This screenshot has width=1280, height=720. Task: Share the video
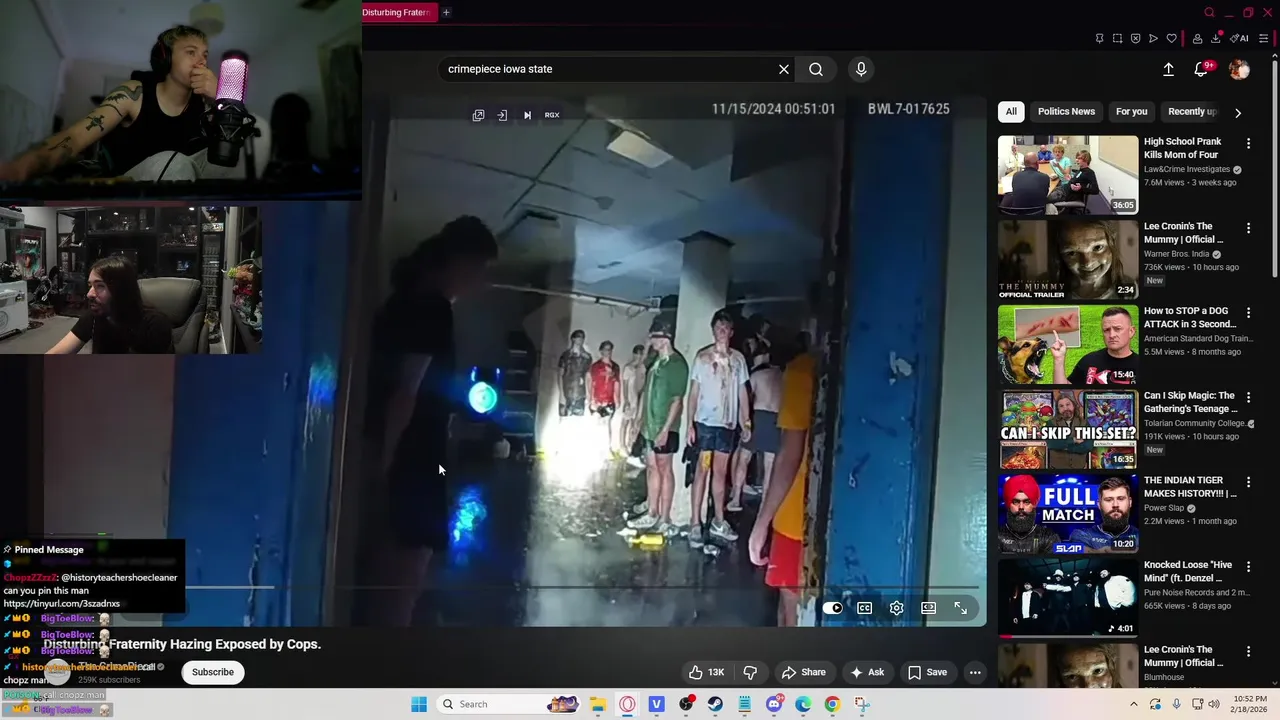pyautogui.click(x=804, y=672)
